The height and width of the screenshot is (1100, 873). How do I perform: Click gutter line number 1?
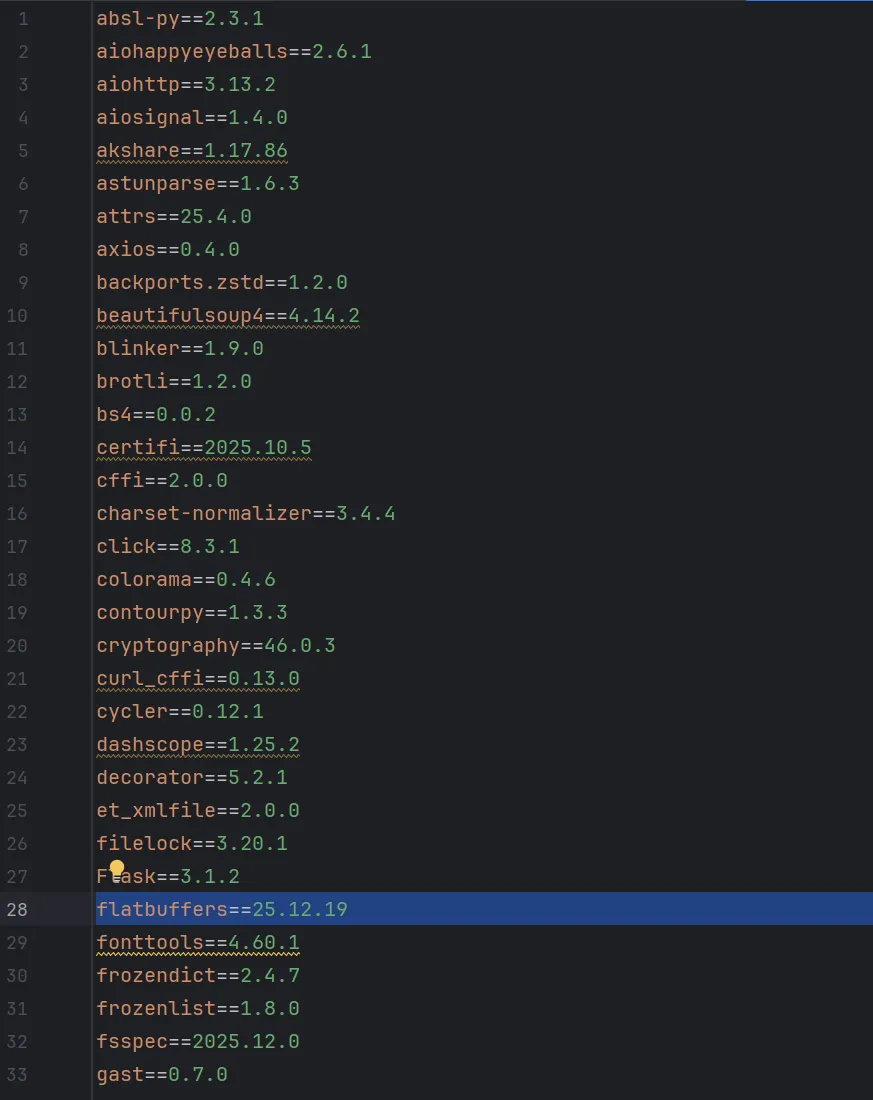pyautogui.click(x=23, y=19)
